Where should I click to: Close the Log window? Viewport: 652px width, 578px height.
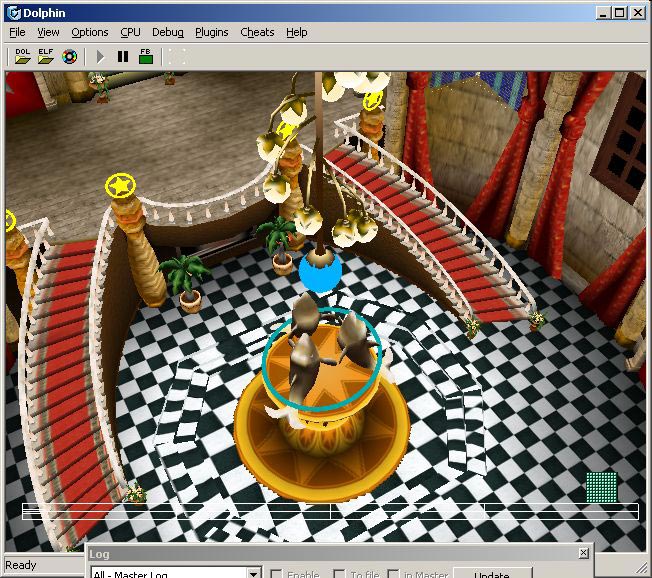point(583,553)
